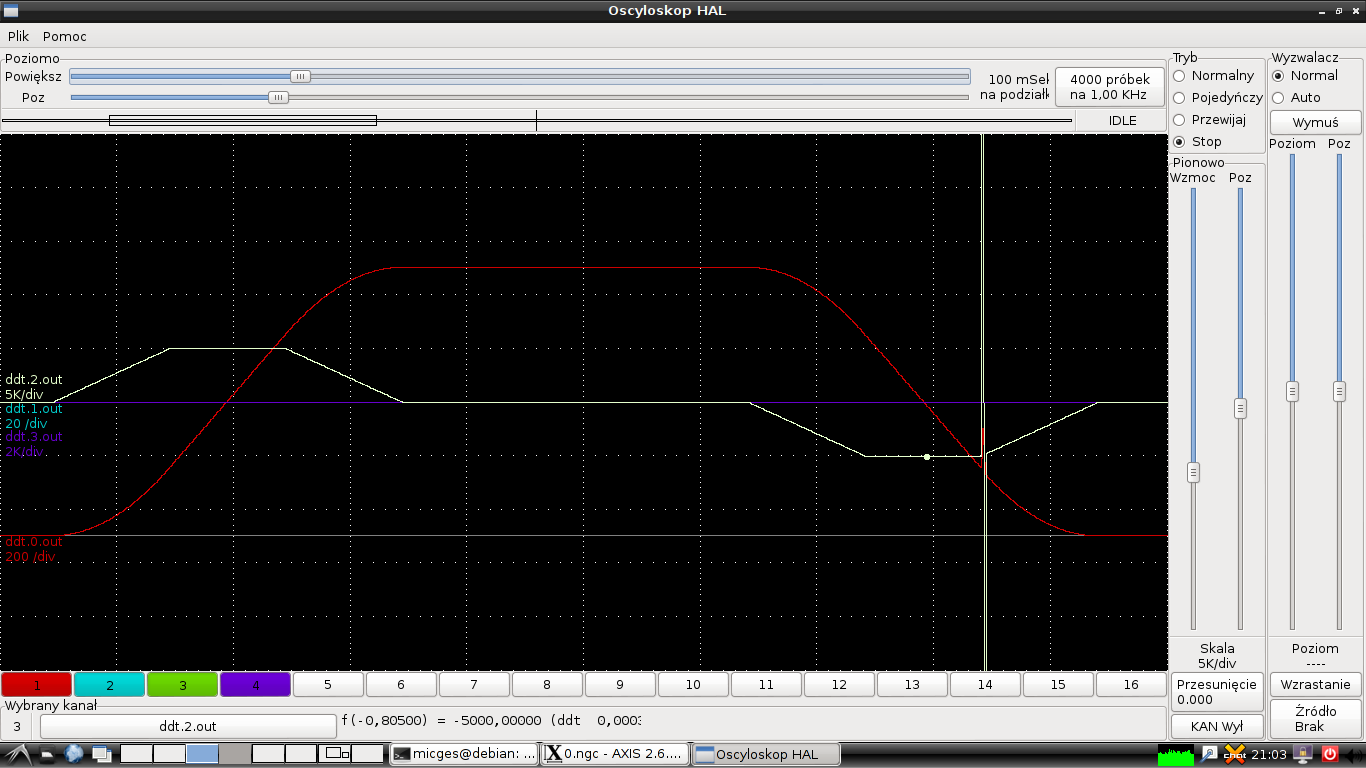Choose Auto trigger mode
Viewport: 1366px width, 768px height.
(1296, 97)
